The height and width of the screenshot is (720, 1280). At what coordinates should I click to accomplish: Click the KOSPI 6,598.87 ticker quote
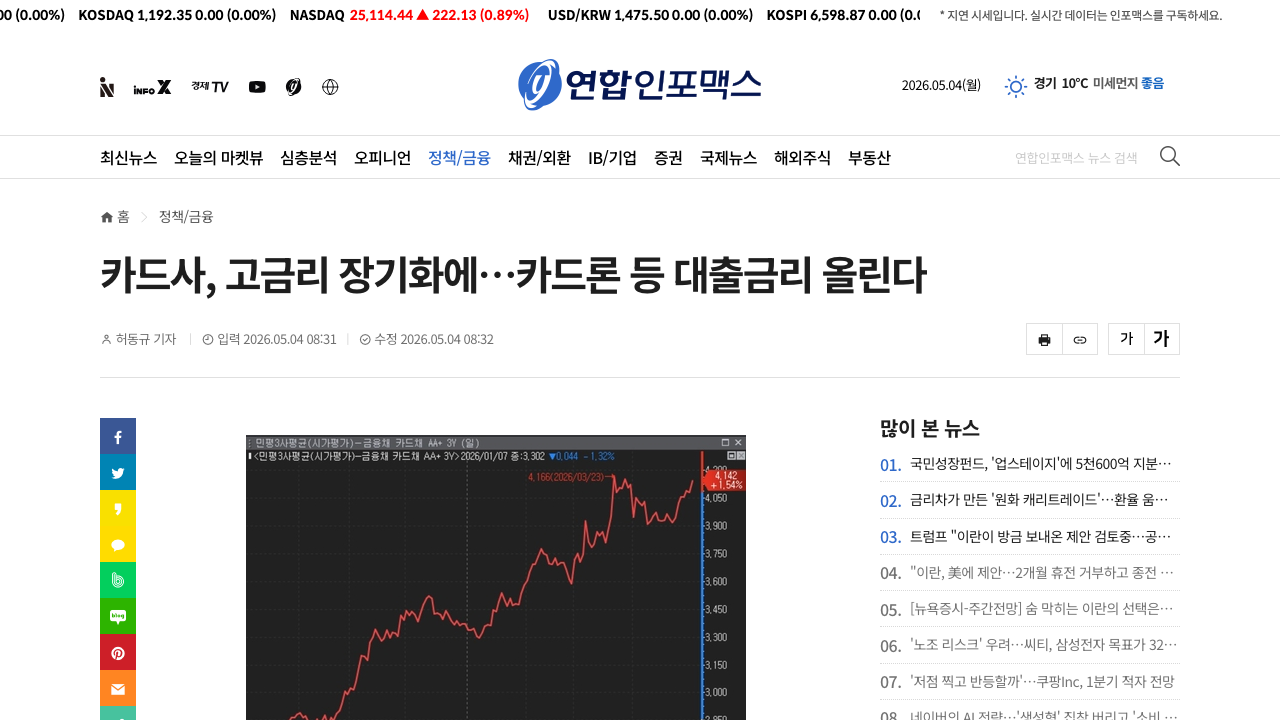843,15
